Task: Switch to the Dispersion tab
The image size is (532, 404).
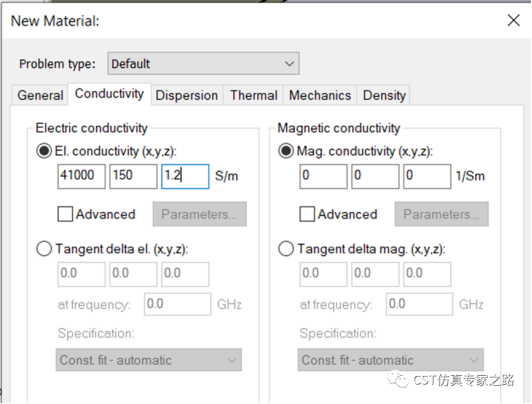Action: [x=187, y=95]
